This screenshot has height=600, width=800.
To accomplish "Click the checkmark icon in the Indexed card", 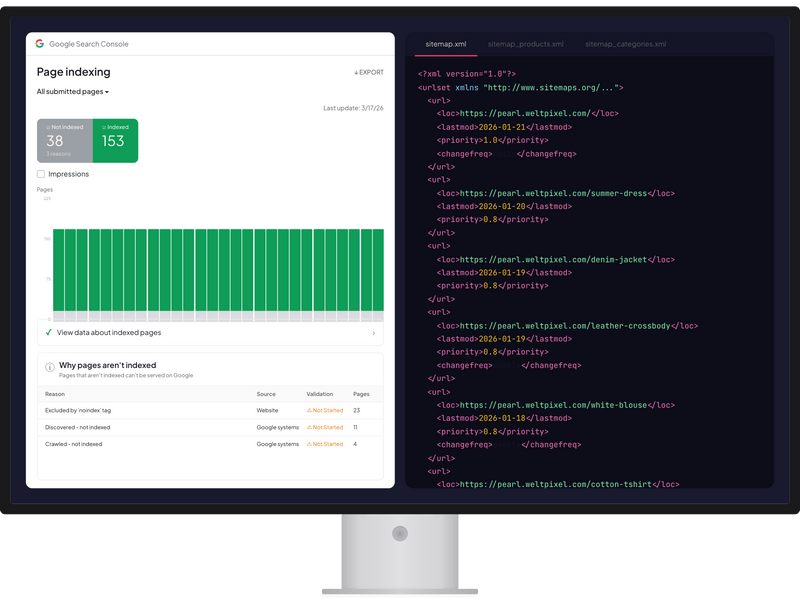I will (105, 125).
